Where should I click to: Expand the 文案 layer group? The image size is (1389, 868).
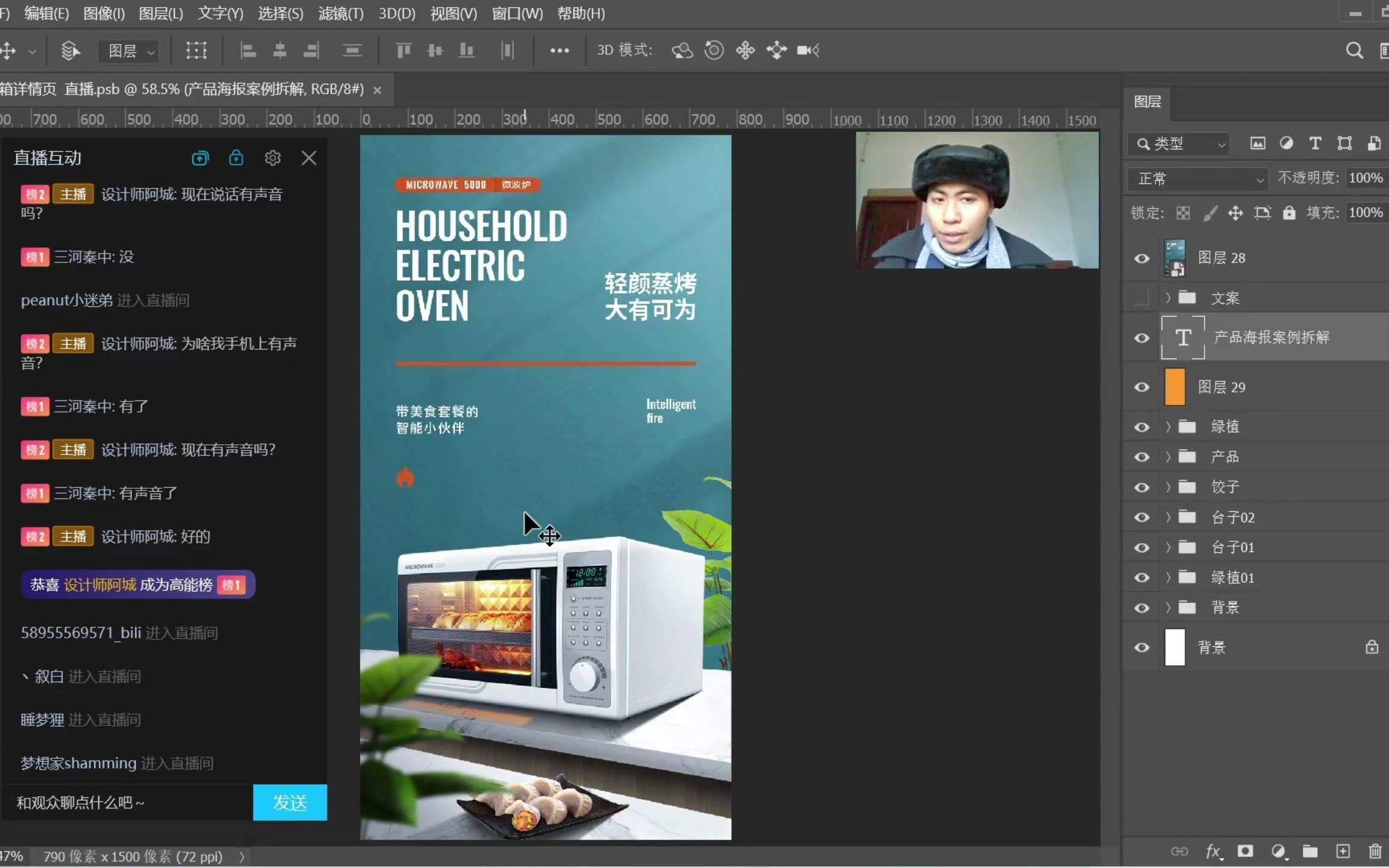(x=1164, y=297)
